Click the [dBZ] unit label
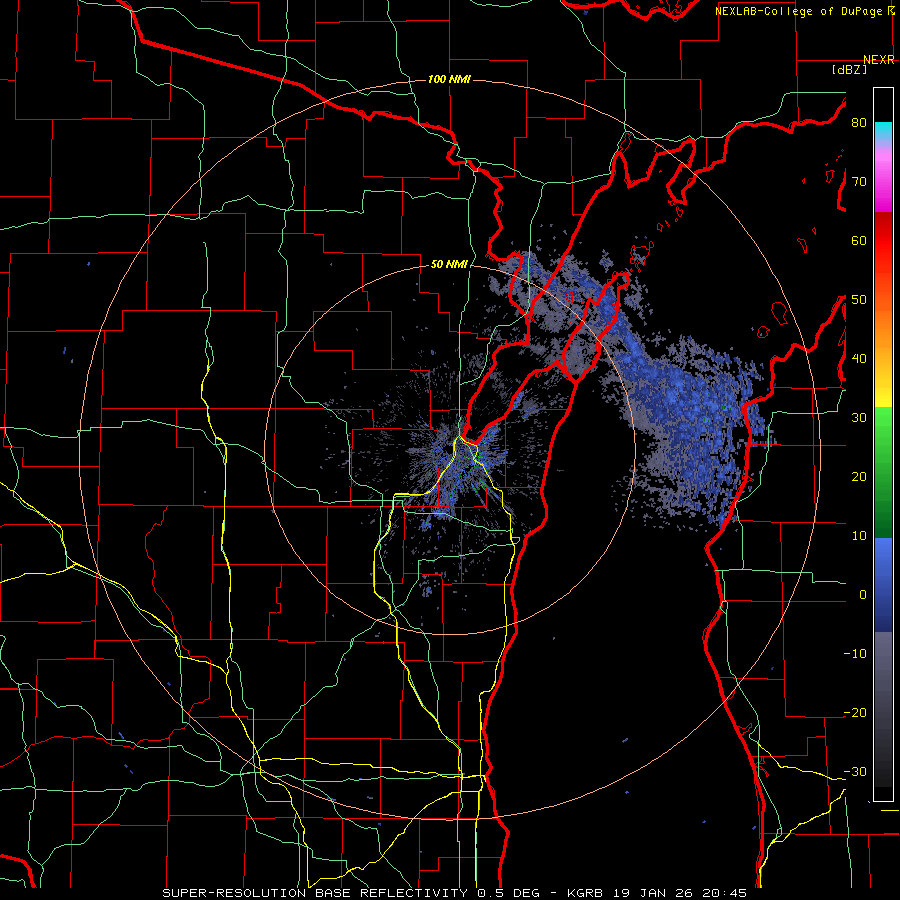 tap(850, 70)
